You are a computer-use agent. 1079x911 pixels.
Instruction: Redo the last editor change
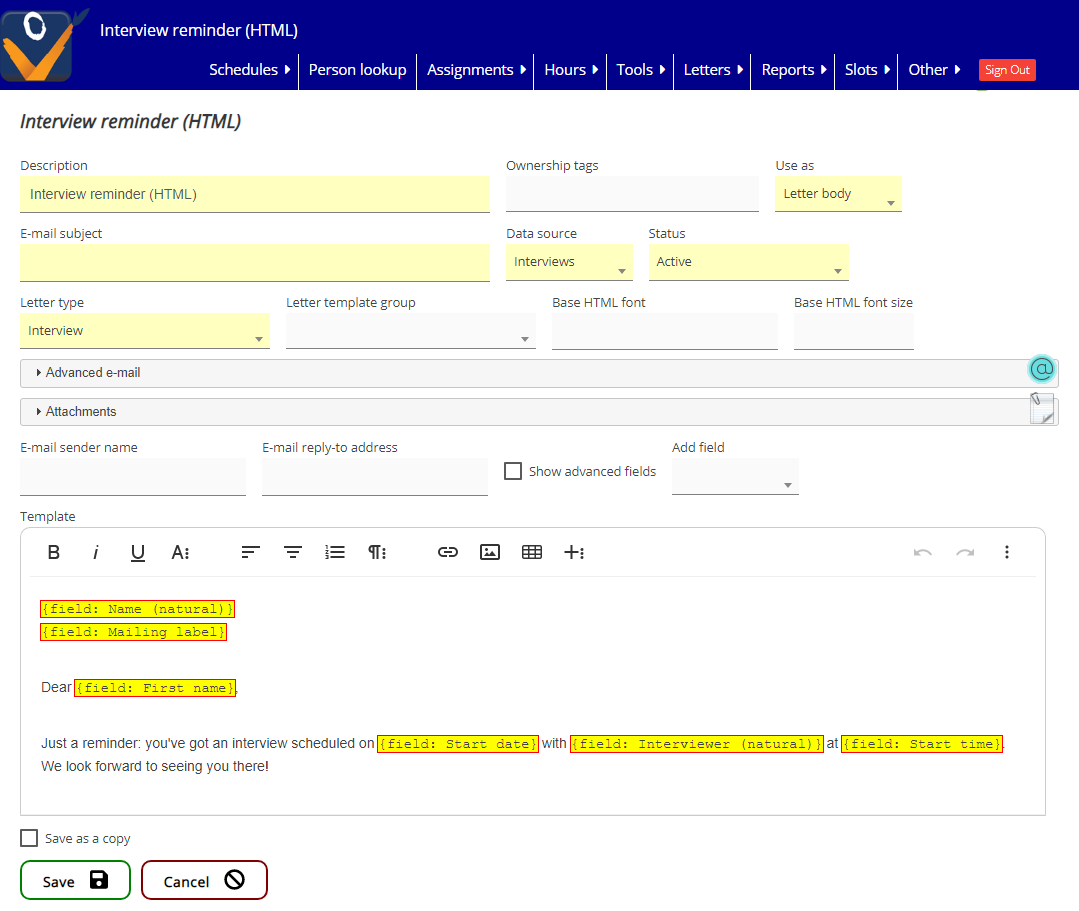pyautogui.click(x=965, y=553)
